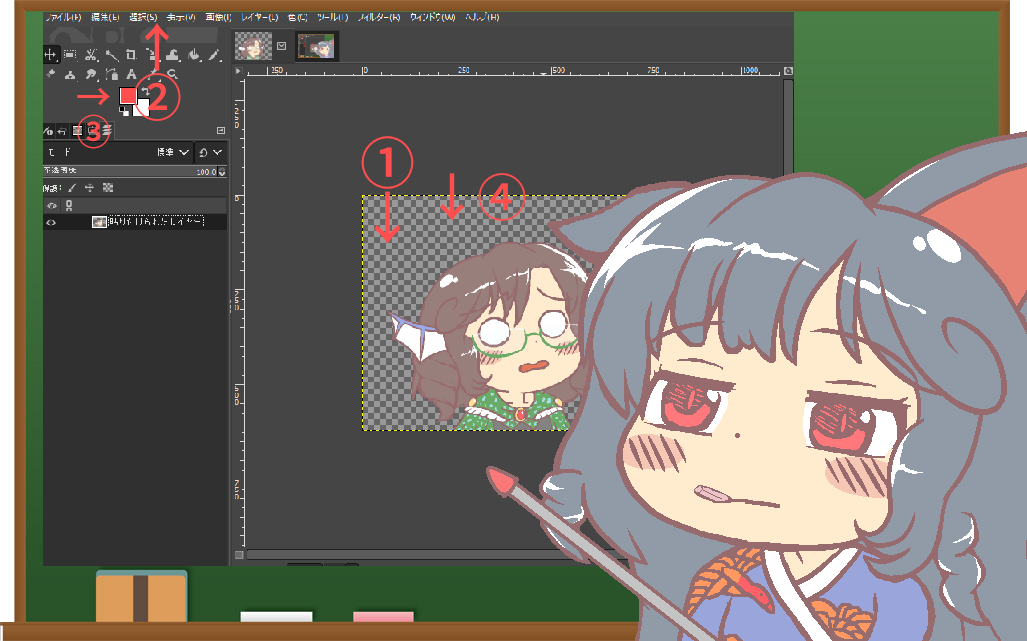Select the Rectangle Select tool

(70, 55)
